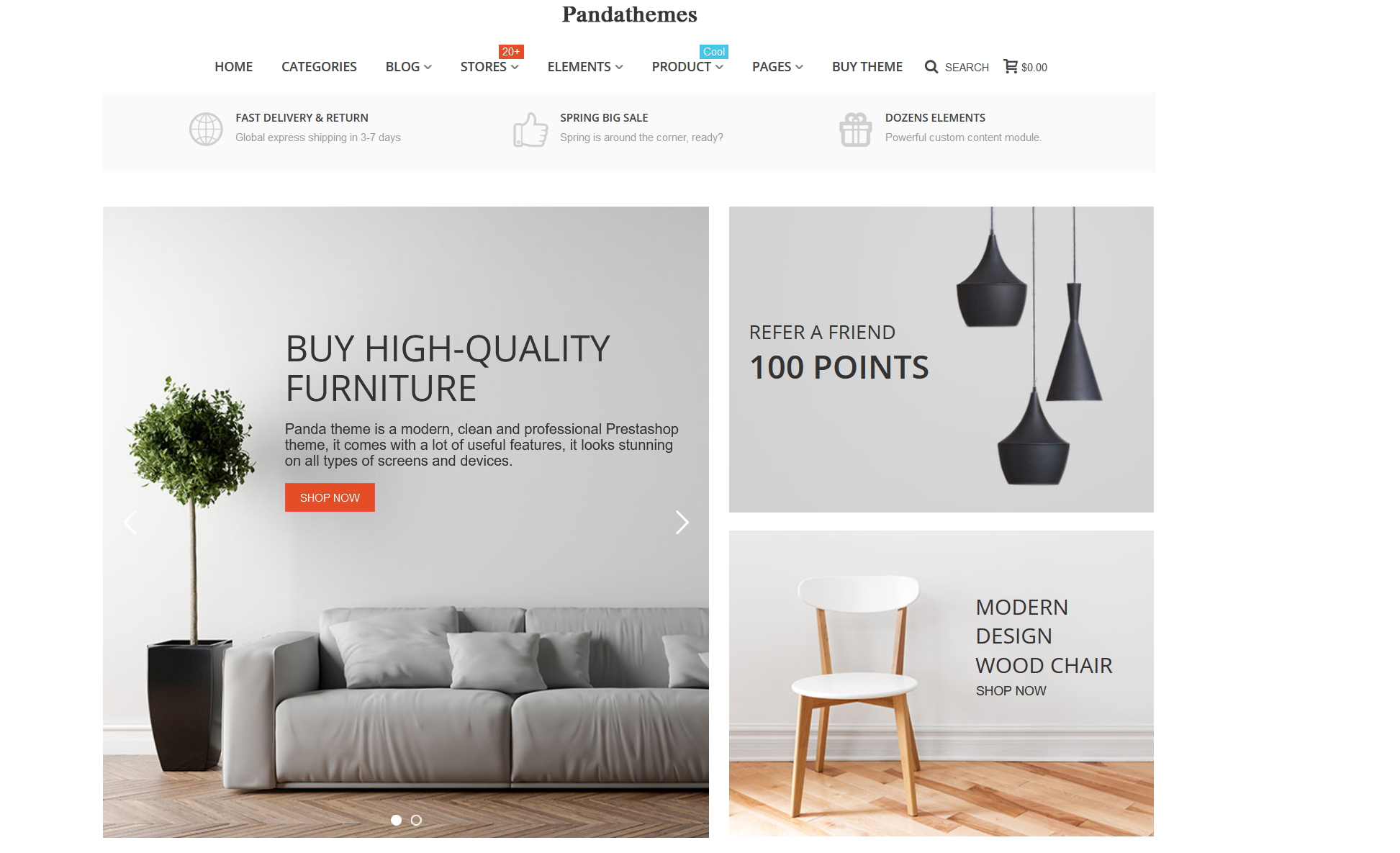Select the first slider pagination dot
This screenshot has height=853, width=1400.
(x=396, y=820)
